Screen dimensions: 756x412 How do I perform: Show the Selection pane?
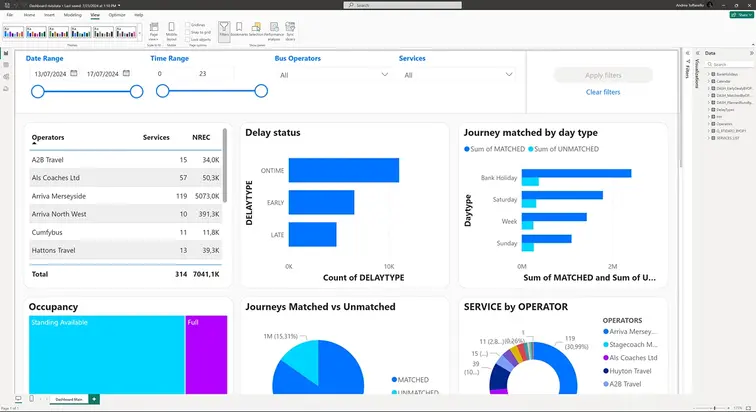tap(256, 30)
